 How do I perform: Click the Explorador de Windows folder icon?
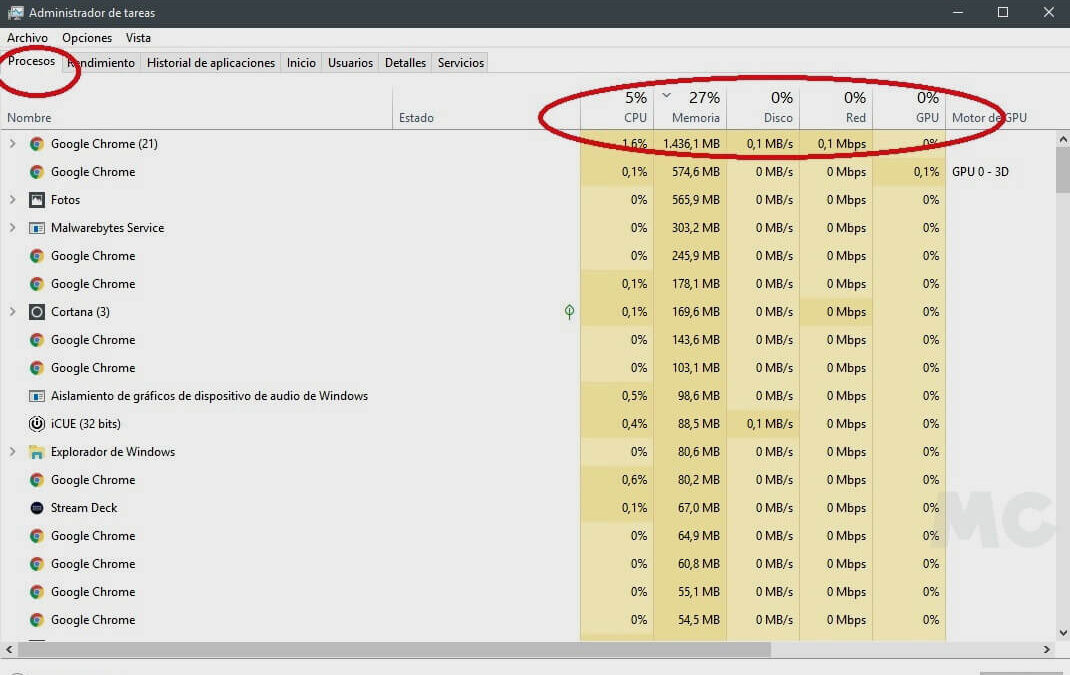(37, 452)
